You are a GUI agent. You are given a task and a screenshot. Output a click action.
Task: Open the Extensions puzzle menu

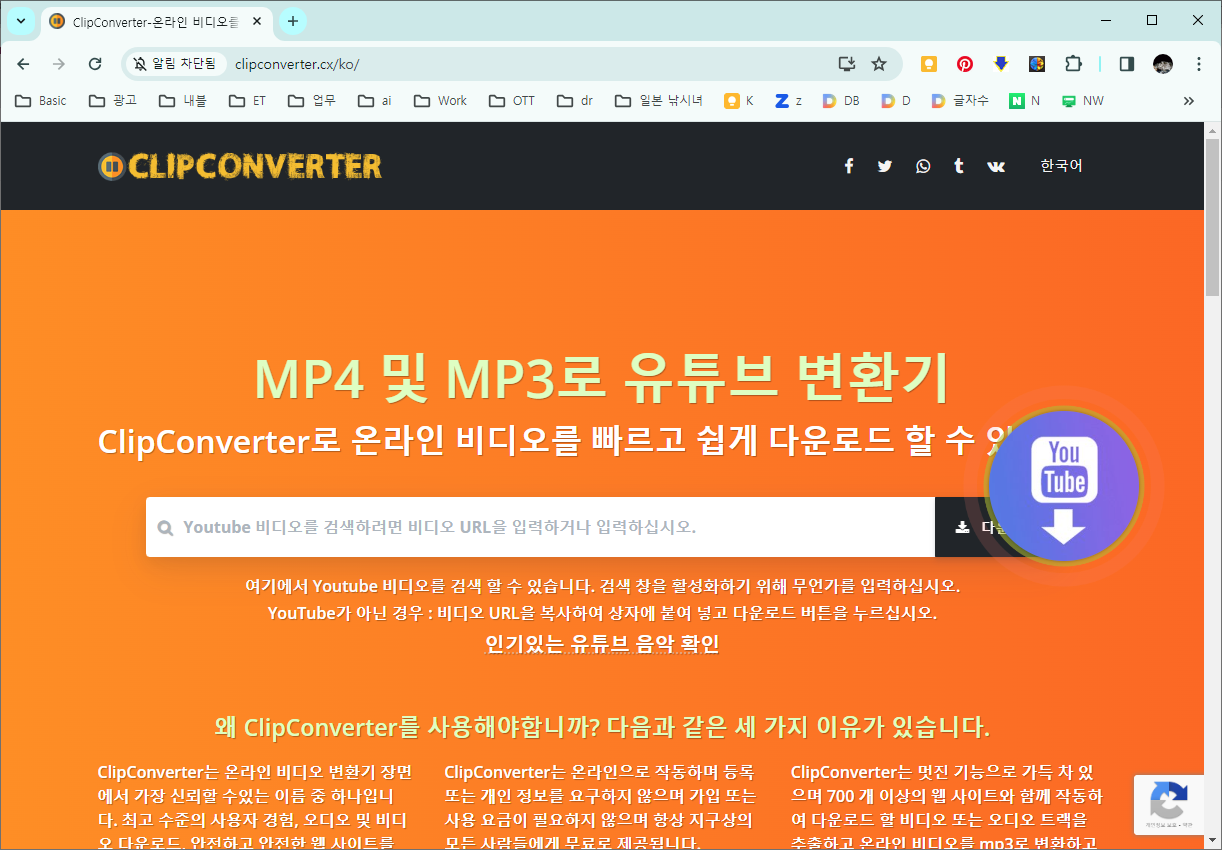click(x=1073, y=64)
